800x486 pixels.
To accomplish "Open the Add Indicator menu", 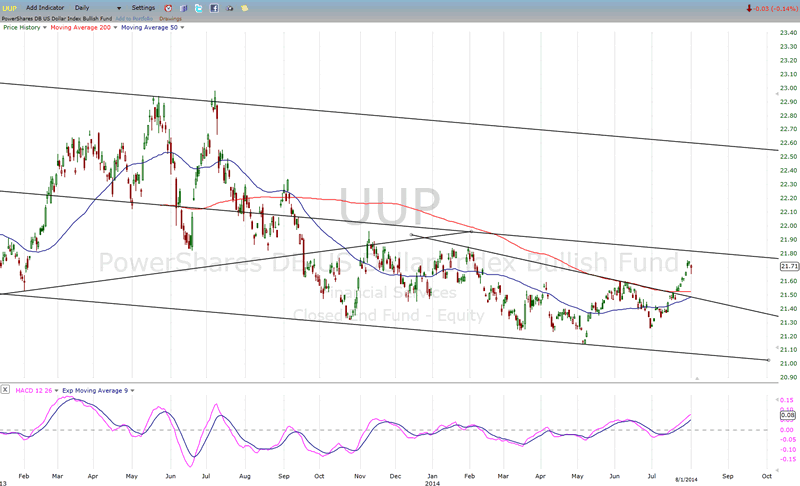I will click(45, 8).
